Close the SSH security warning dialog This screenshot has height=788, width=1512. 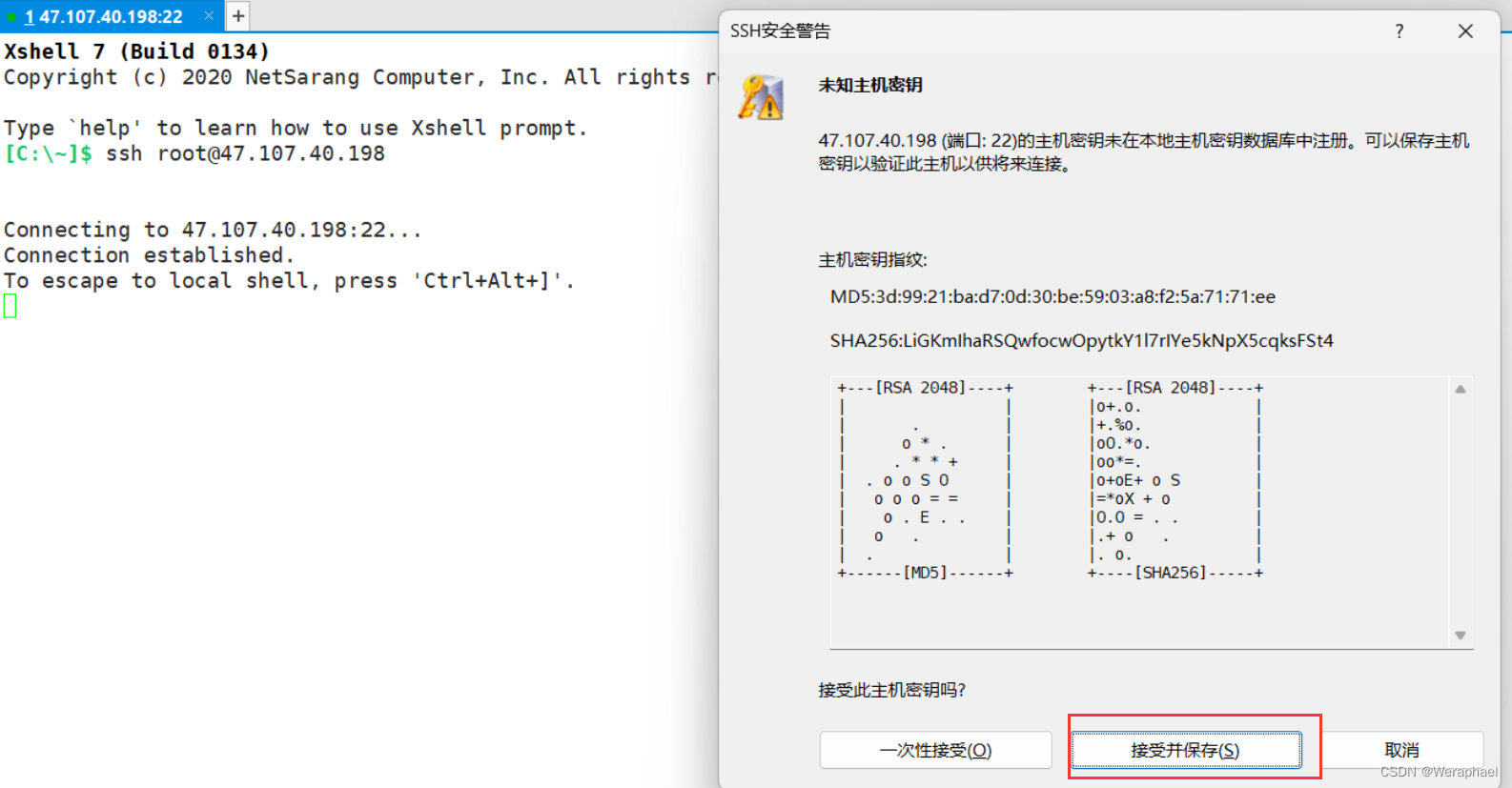click(x=1465, y=31)
